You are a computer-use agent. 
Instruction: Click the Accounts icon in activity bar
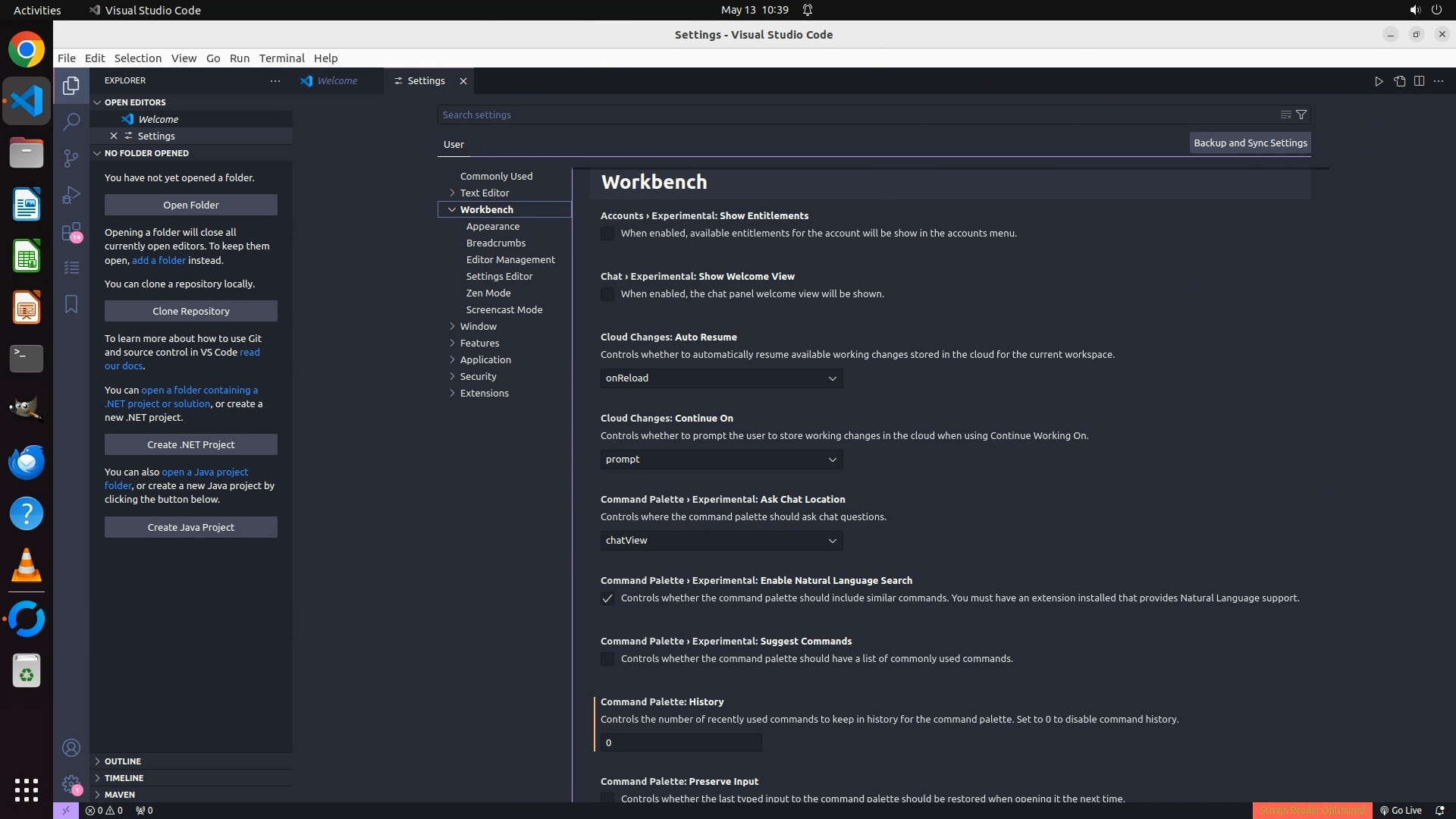(x=71, y=748)
